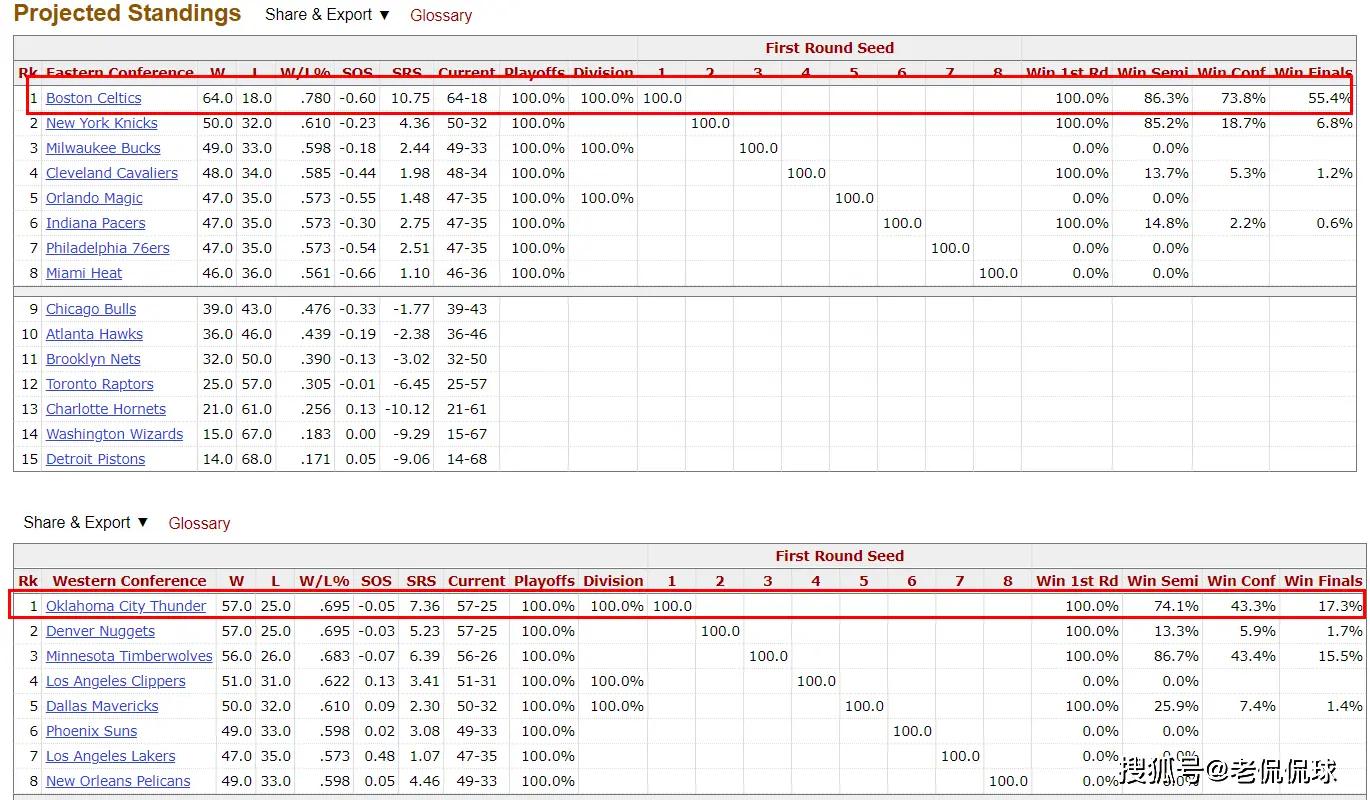This screenshot has width=1370, height=800.
Task: Open the Los Angeles Clippers link
Action: tap(116, 681)
